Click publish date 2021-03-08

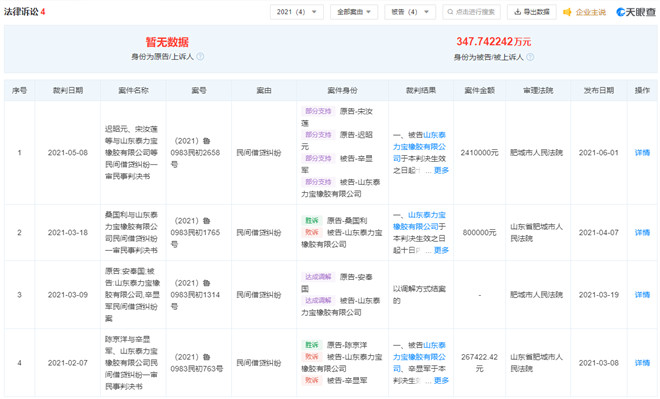599,363
